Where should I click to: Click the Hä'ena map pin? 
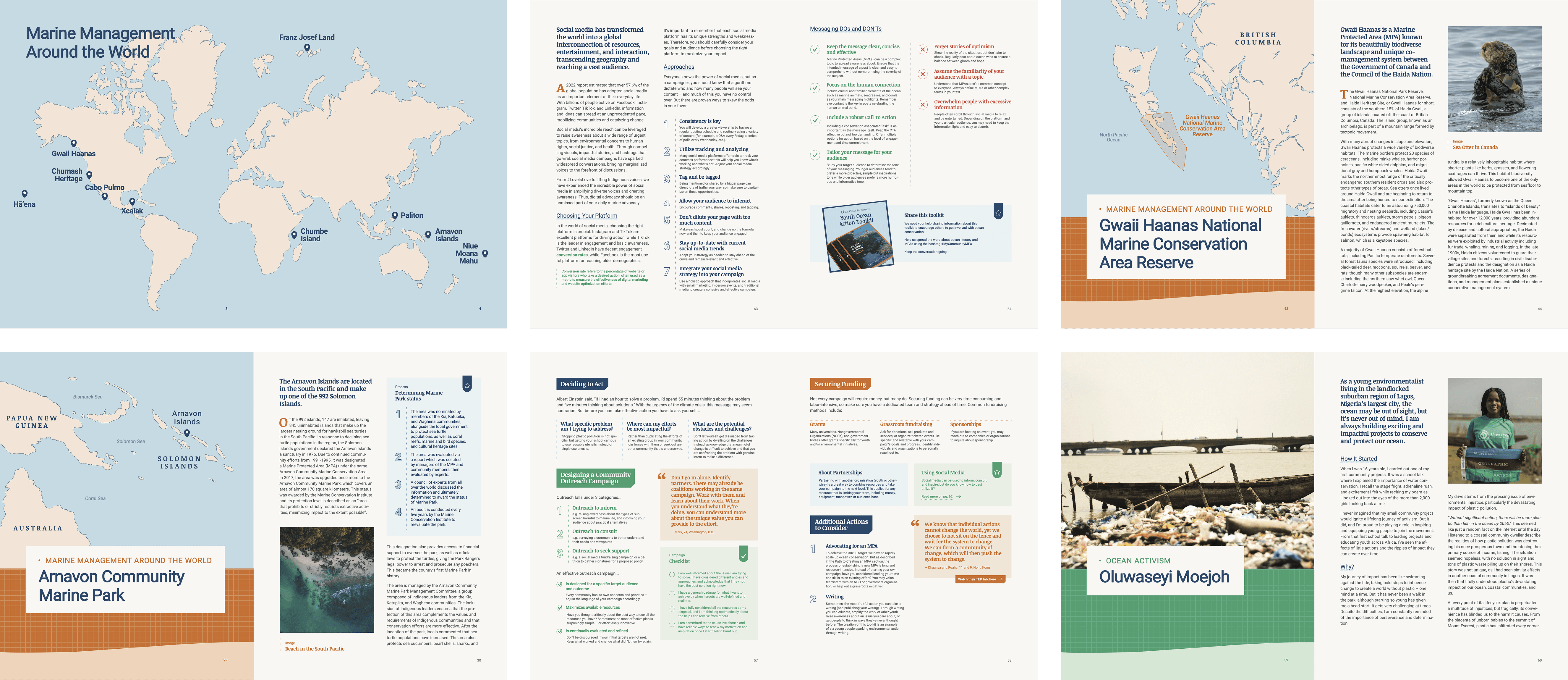coord(24,194)
